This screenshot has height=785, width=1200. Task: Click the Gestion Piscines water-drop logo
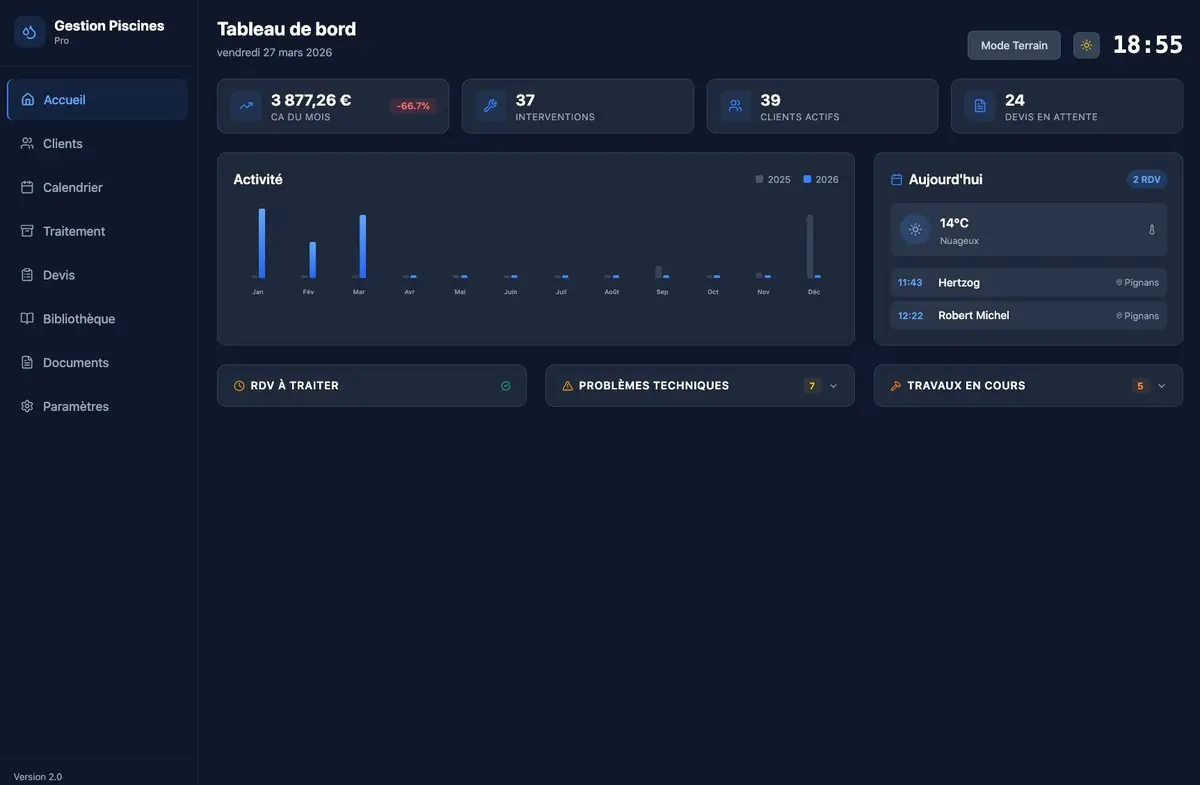[x=29, y=32]
